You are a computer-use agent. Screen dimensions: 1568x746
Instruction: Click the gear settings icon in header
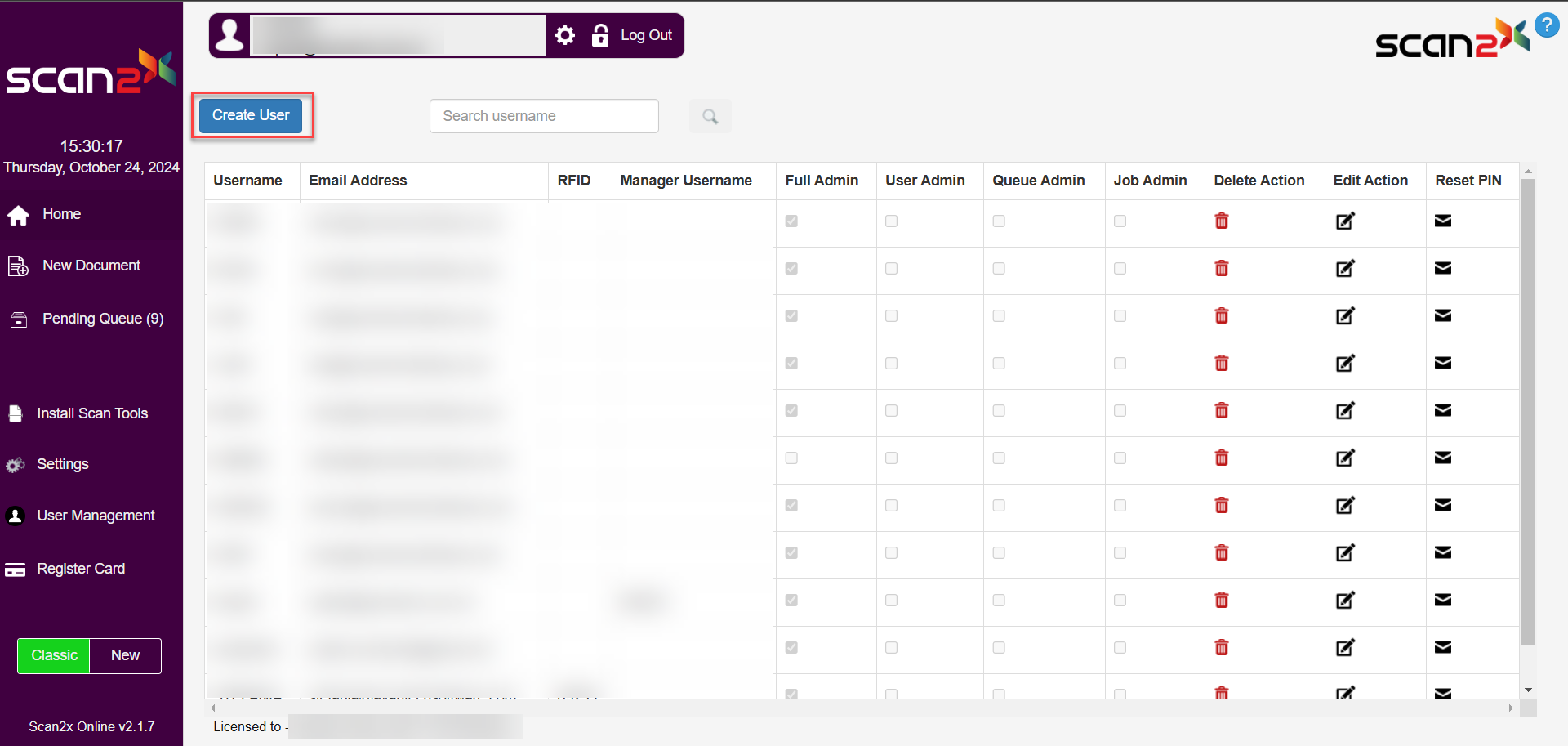coord(564,35)
